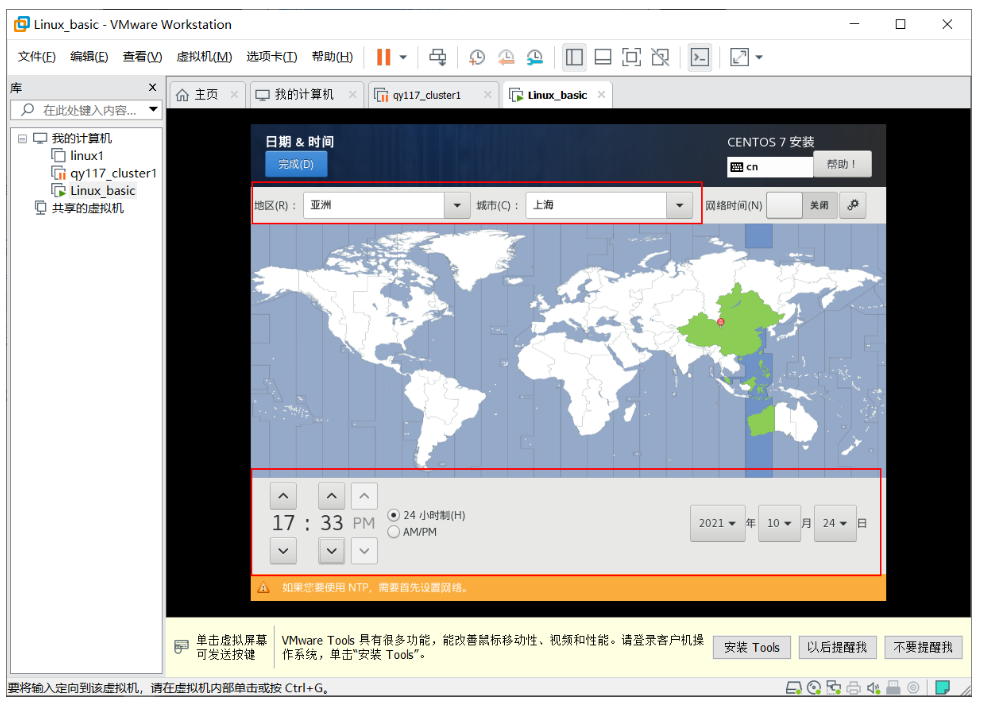Toggle the 网络时间 network time switch
Viewport: 981px width, 702px height.
click(801, 205)
